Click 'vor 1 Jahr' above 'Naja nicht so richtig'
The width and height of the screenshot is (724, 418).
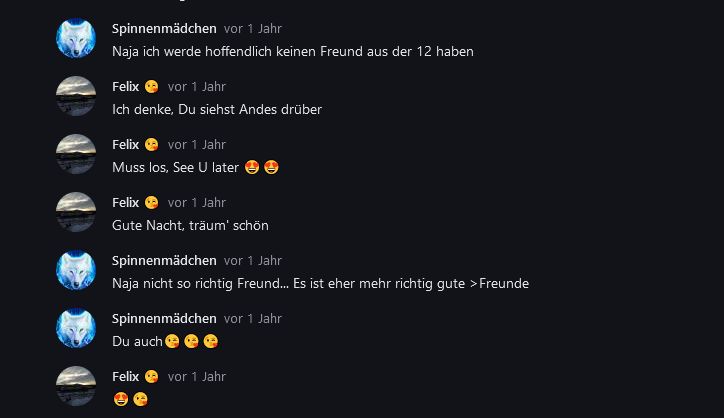coord(253,261)
